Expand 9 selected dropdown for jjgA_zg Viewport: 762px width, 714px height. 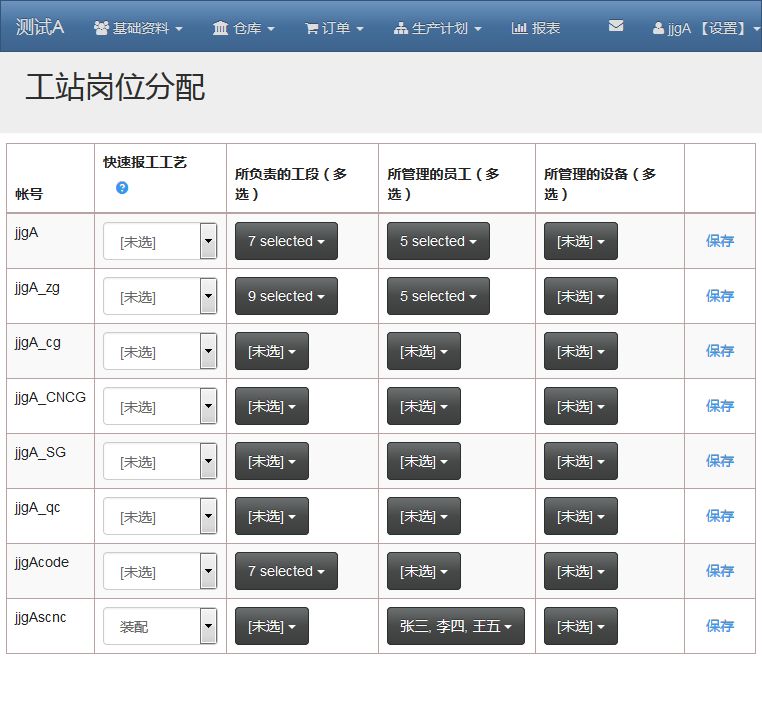(x=286, y=296)
